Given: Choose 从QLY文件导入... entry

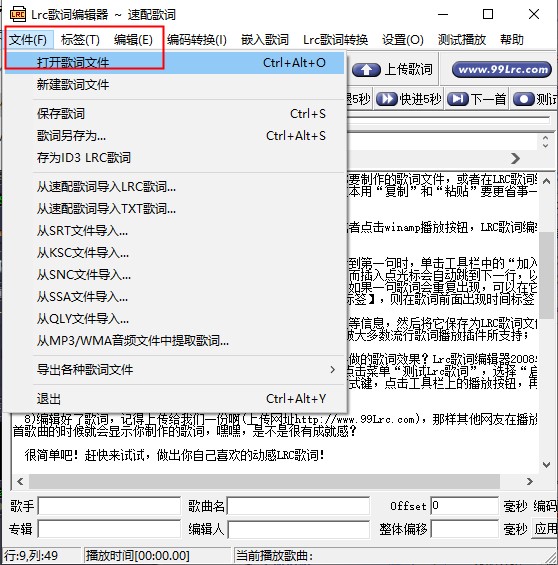Looking at the screenshot, I should click(174, 319).
